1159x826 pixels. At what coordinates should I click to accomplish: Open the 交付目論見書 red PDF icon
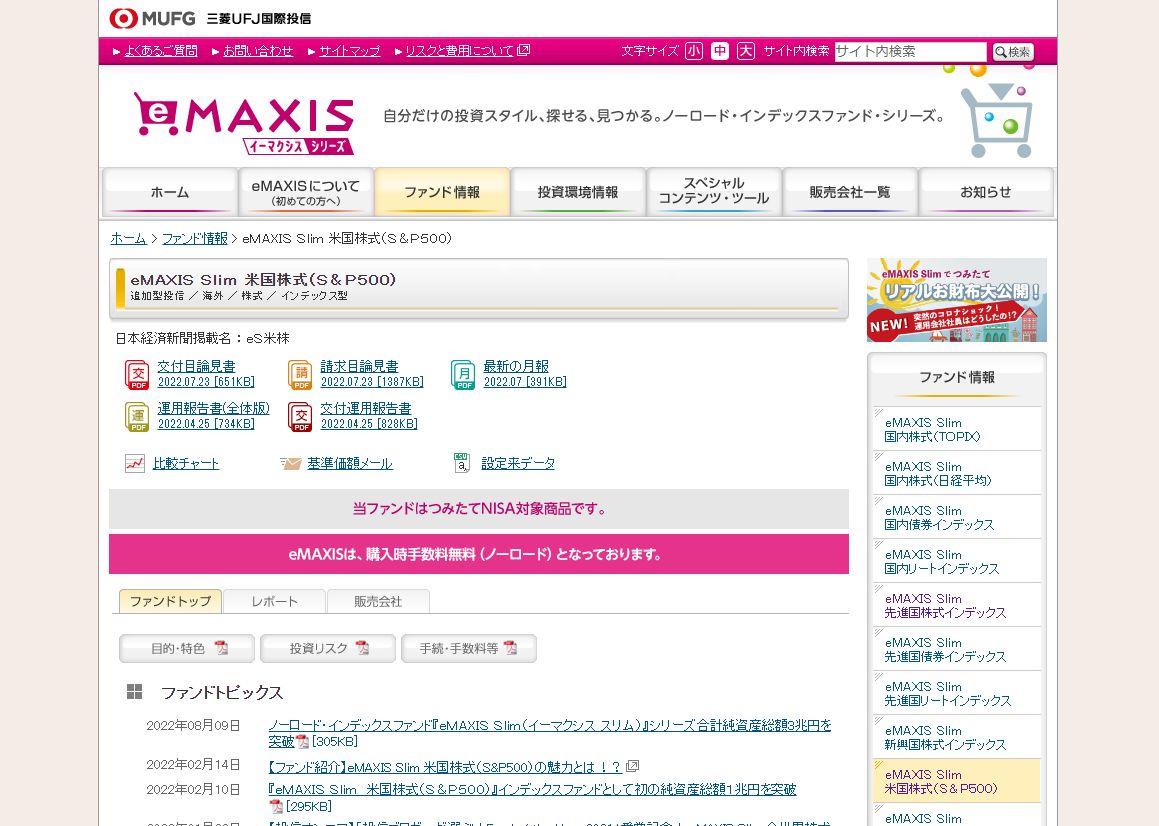click(137, 374)
